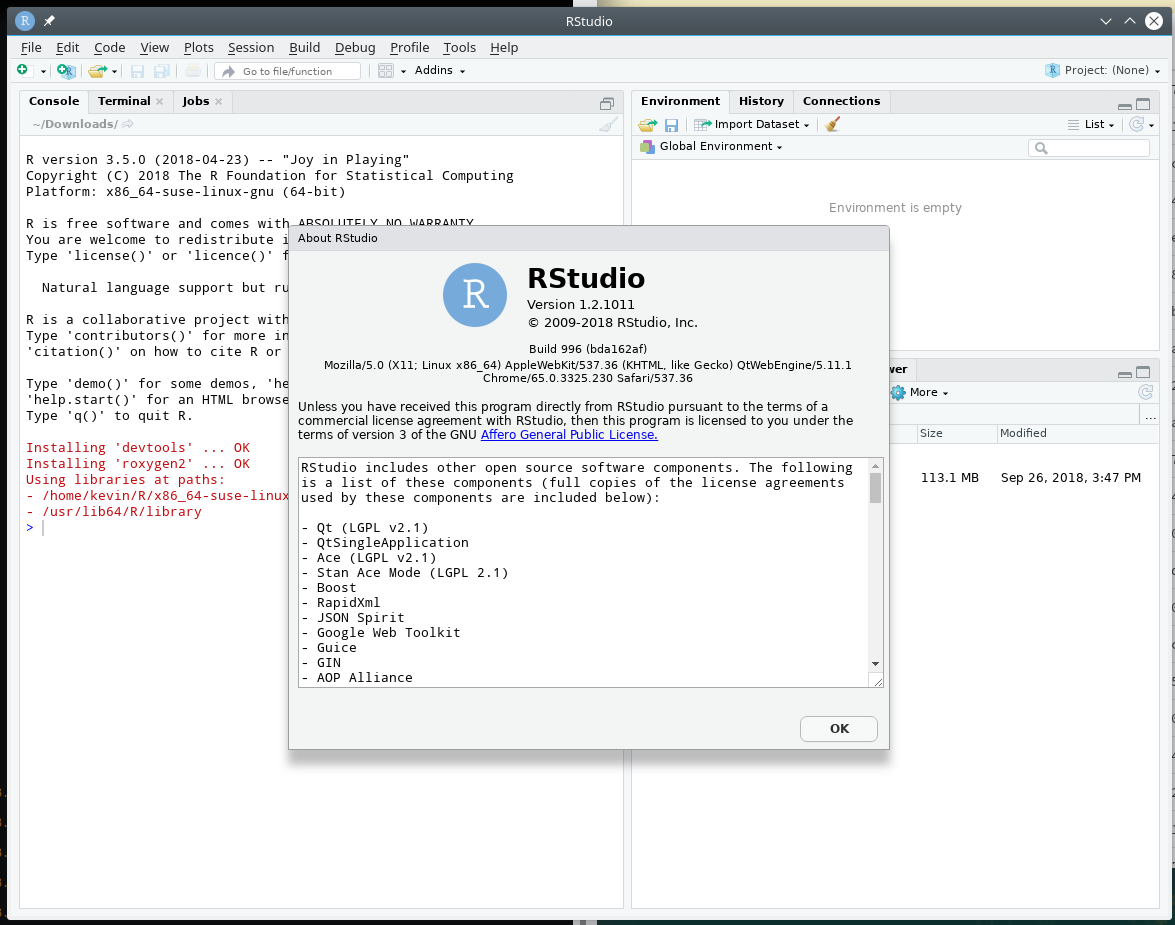Viewport: 1175px width, 925px height.
Task: Click Project: (None) in the top right
Action: click(x=1101, y=70)
